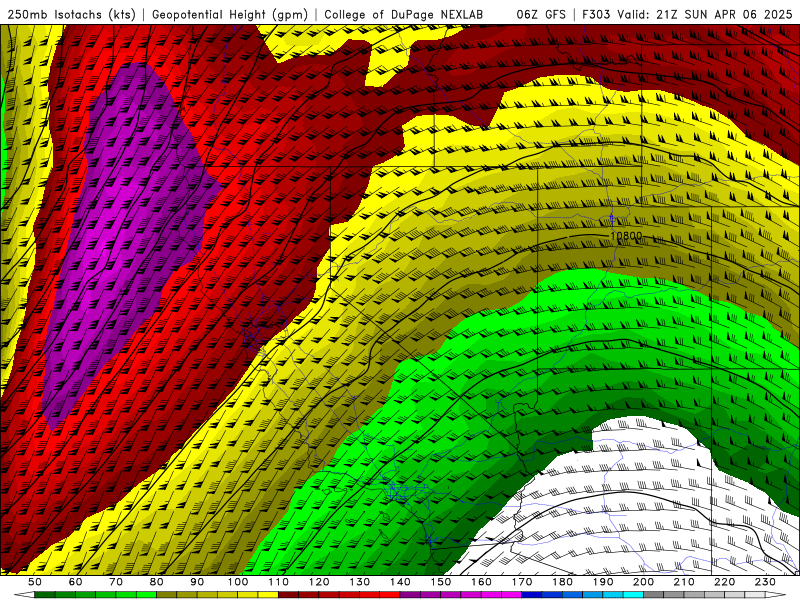Image resolution: width=800 pixels, height=600 pixels.
Task: Click the colorbar label "170"
Action: click(522, 582)
